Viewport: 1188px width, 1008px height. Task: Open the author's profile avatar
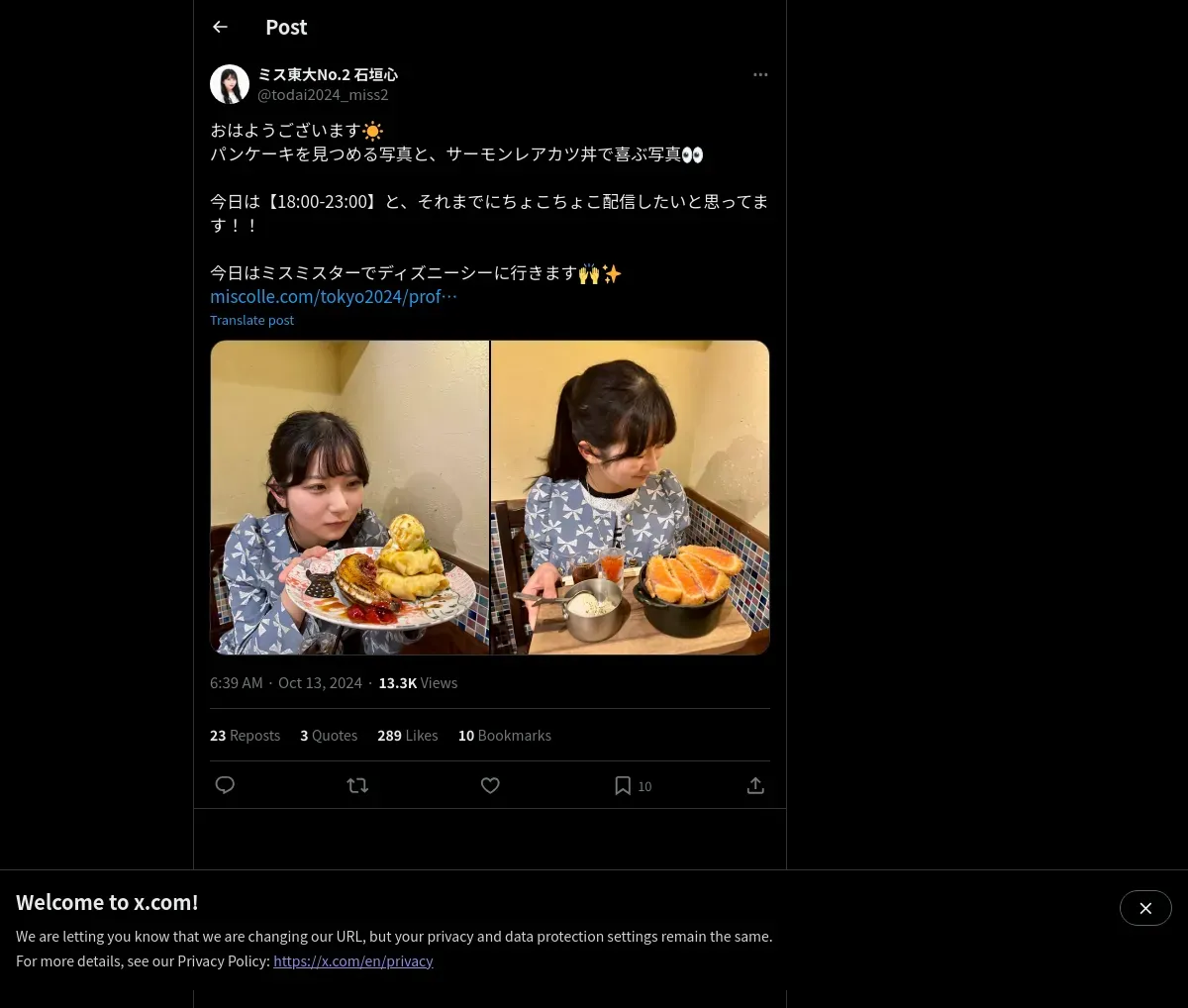point(230,85)
